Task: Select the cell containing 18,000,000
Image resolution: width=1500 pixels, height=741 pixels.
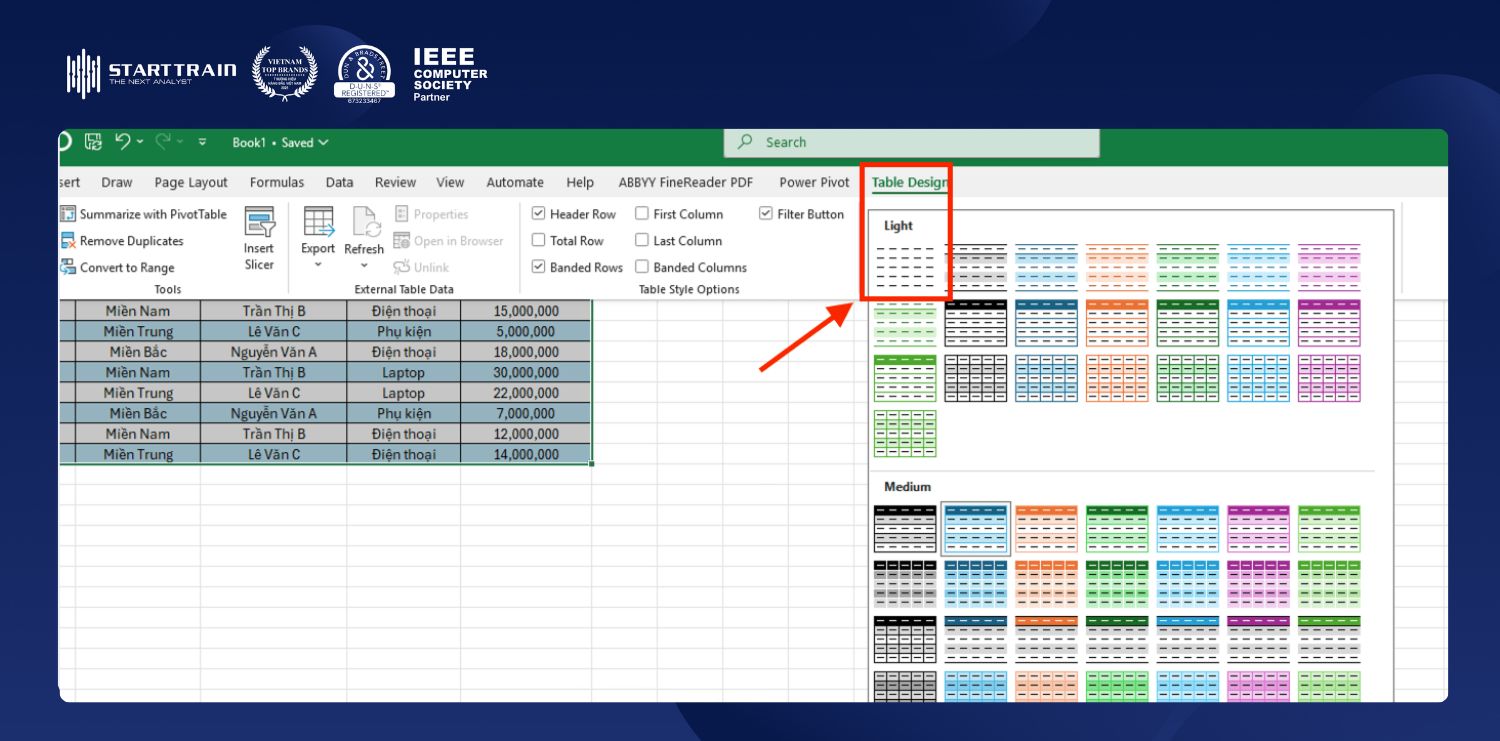Action: pos(526,352)
